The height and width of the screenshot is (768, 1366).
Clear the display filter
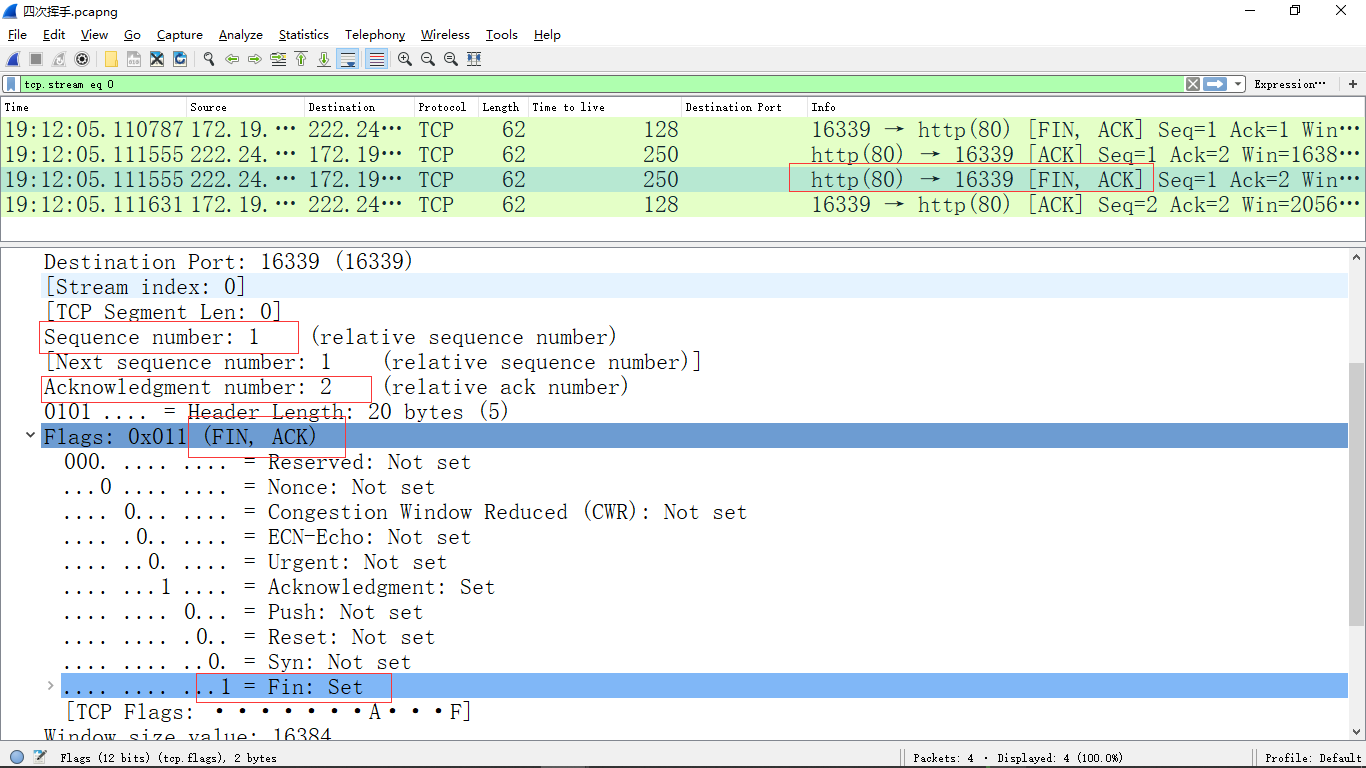1193,84
